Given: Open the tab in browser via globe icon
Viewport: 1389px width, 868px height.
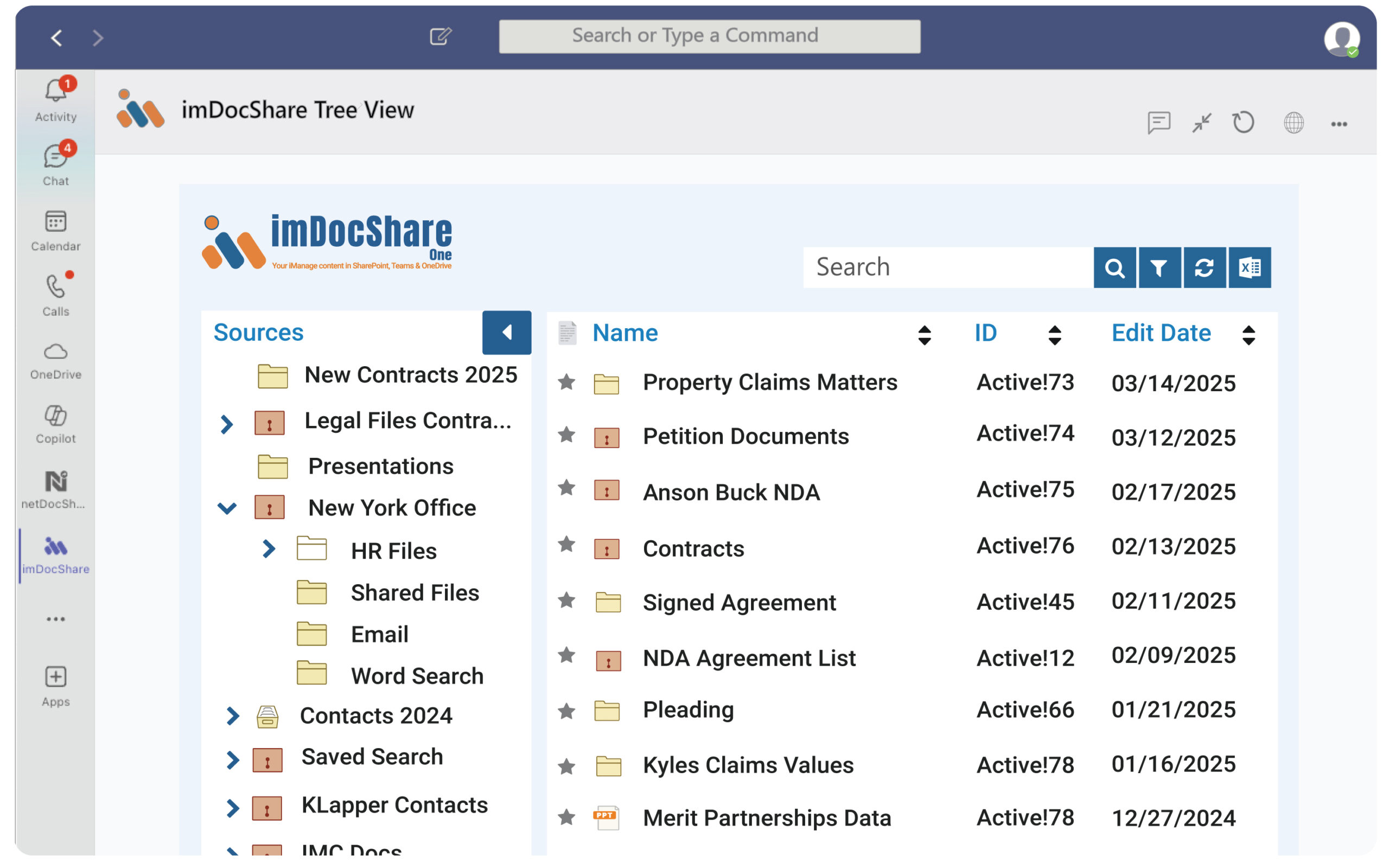Looking at the screenshot, I should [1294, 122].
